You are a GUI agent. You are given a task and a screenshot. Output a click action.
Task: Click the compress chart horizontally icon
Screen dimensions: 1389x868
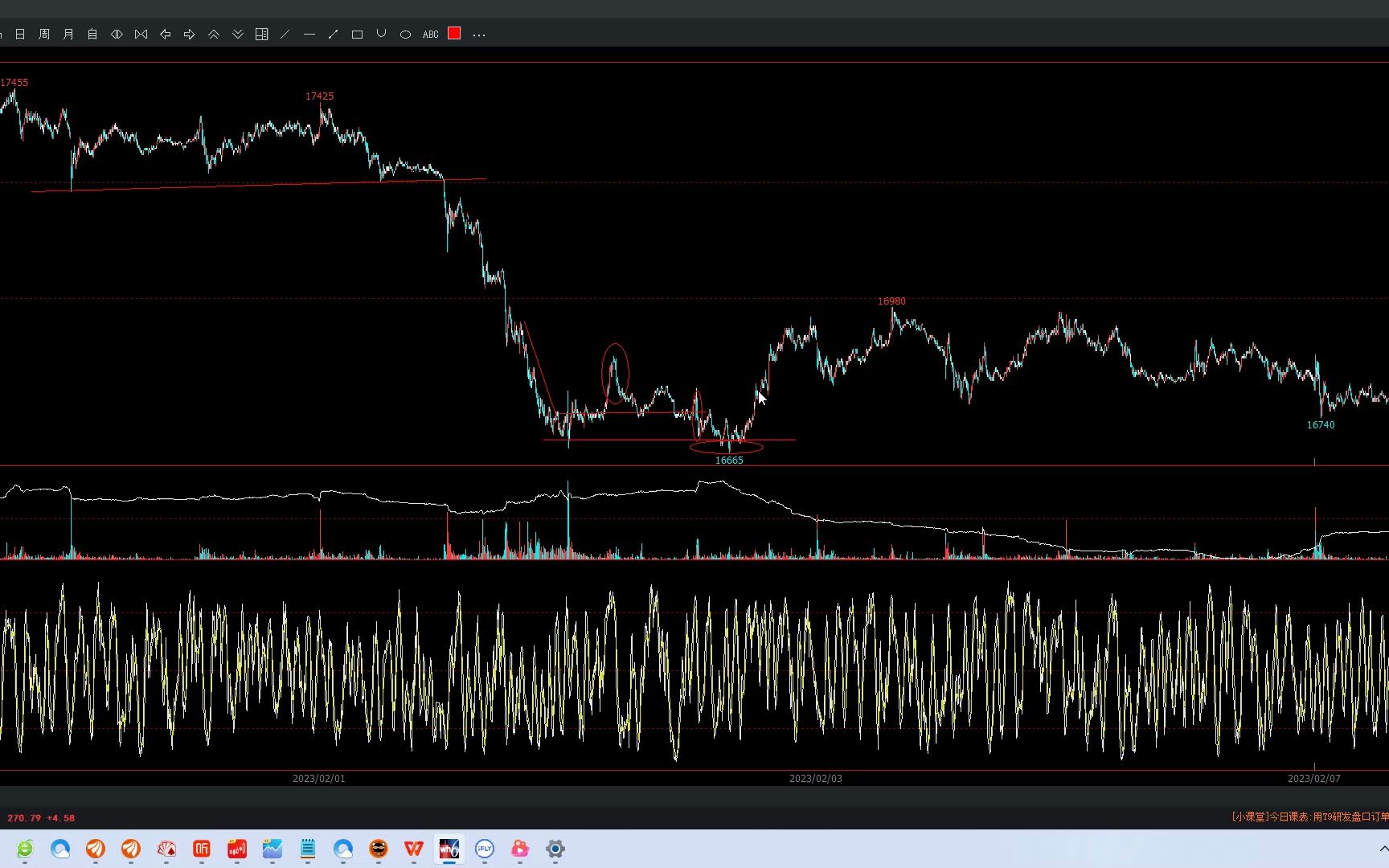[141, 35]
